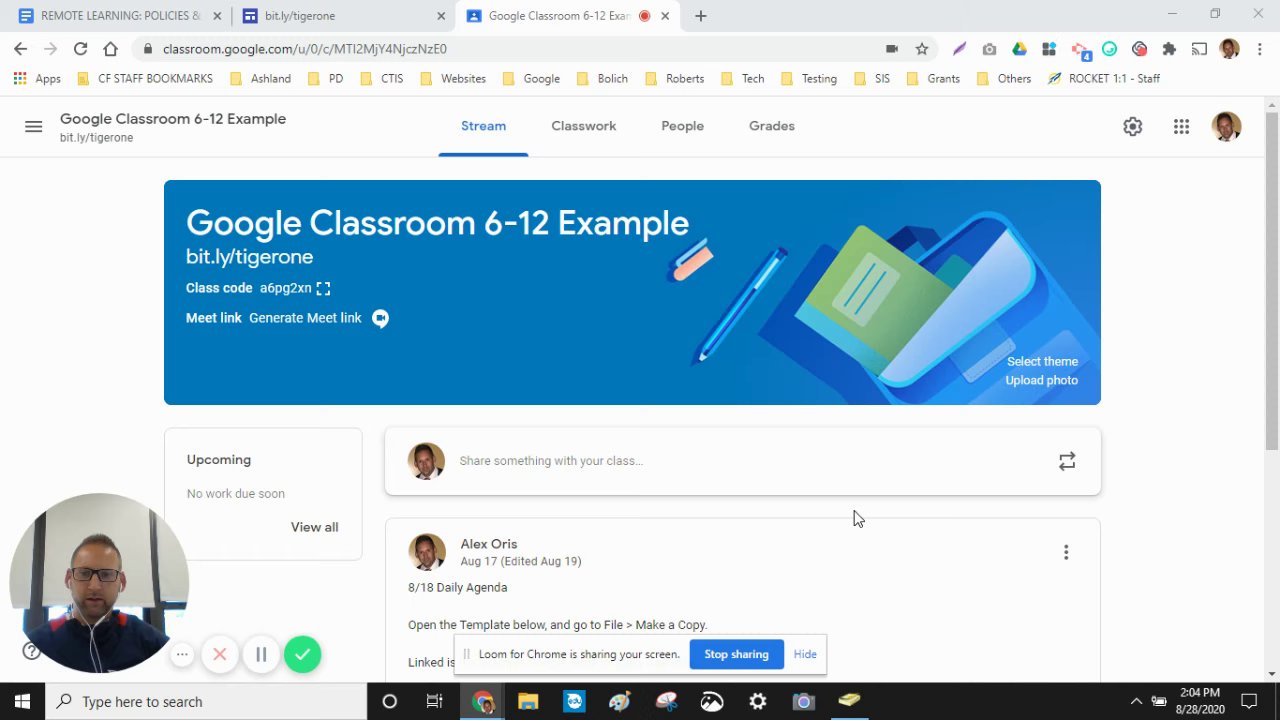Open File Explorer from the taskbar

(x=528, y=702)
